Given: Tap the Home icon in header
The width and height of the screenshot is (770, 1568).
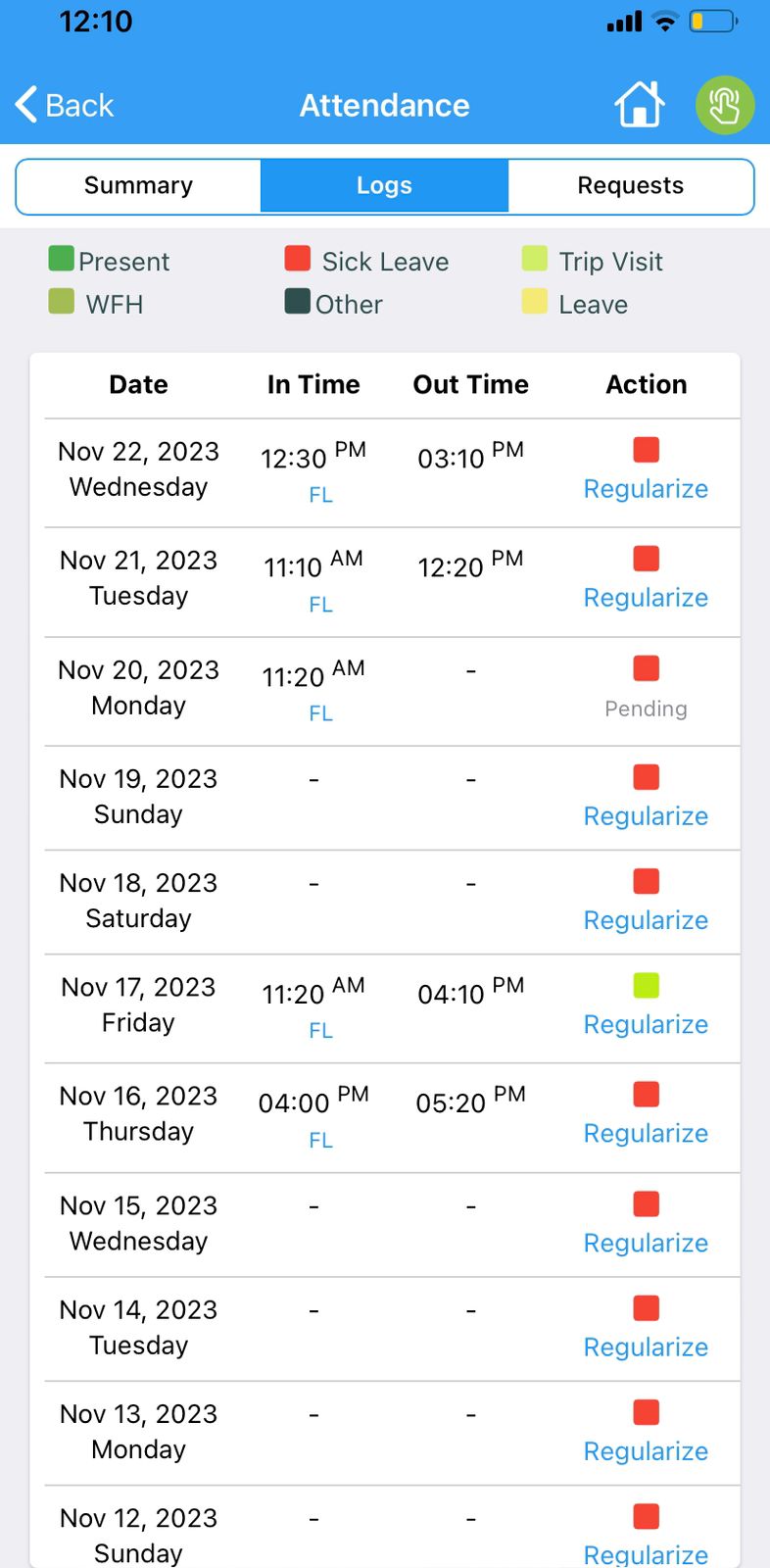Looking at the screenshot, I should click(639, 105).
